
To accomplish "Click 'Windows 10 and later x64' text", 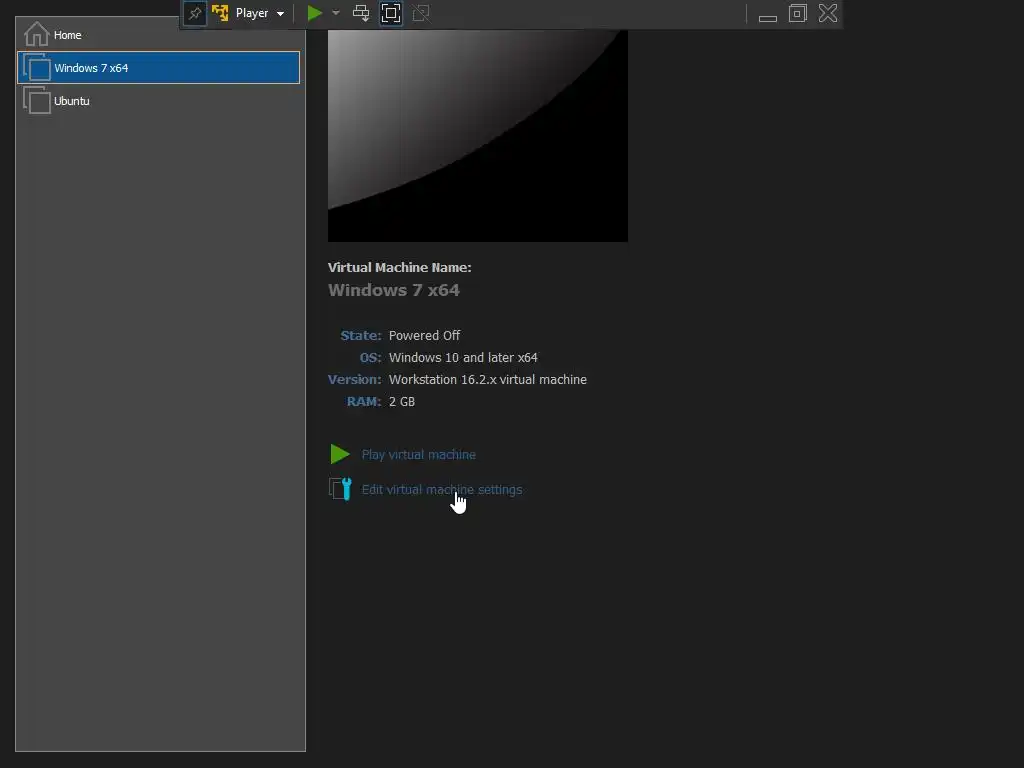I will pos(463,358).
